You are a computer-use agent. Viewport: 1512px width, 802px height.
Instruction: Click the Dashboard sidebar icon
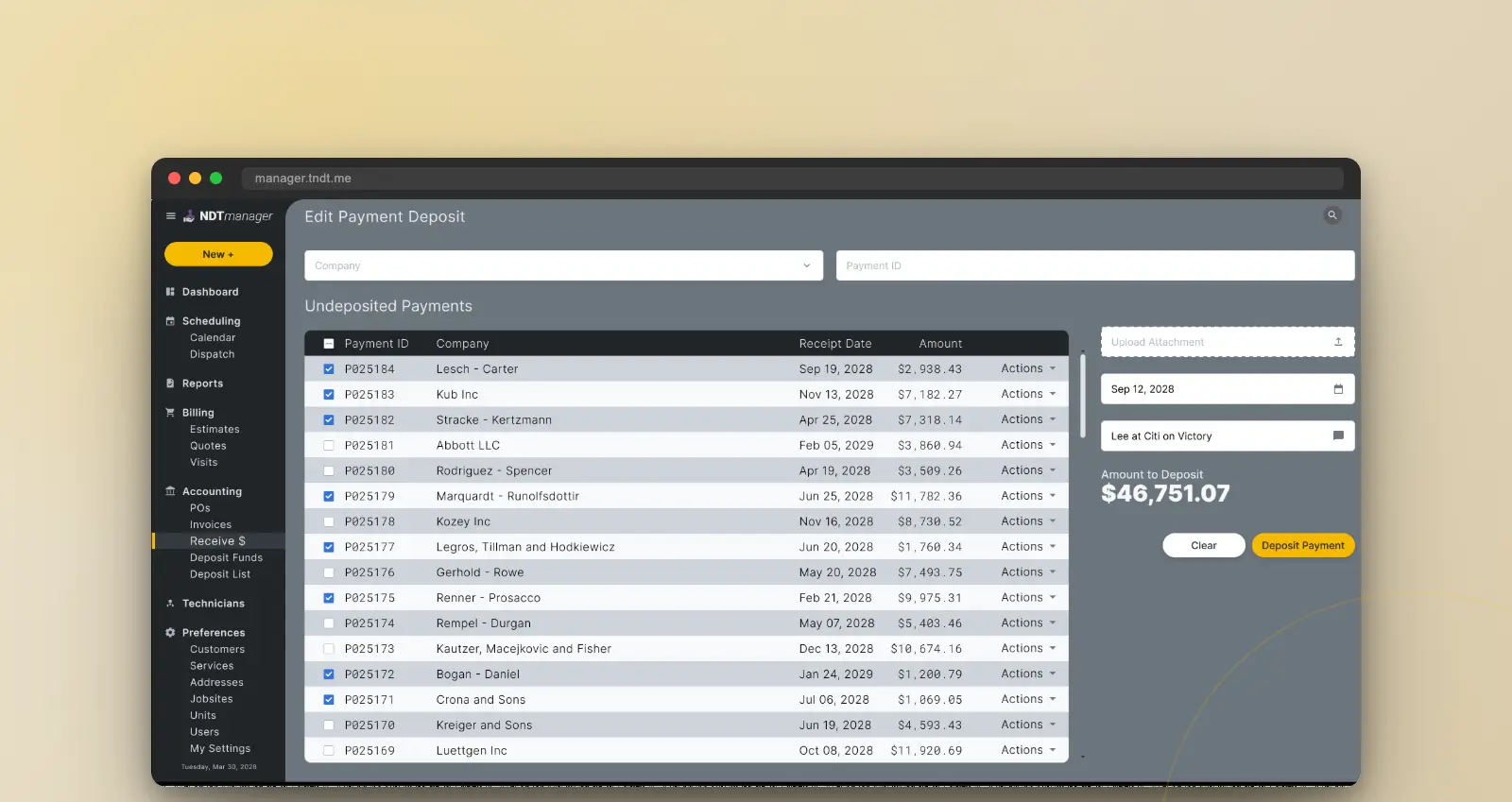point(170,292)
